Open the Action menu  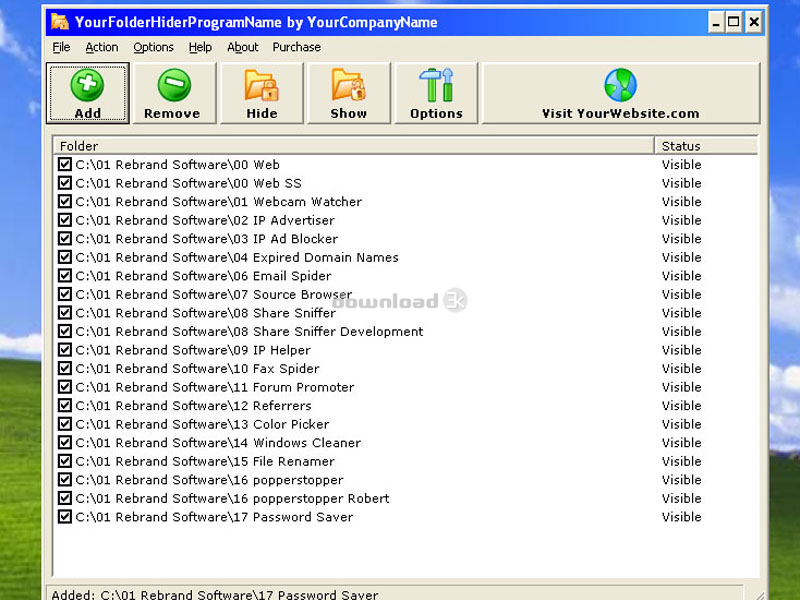point(101,47)
